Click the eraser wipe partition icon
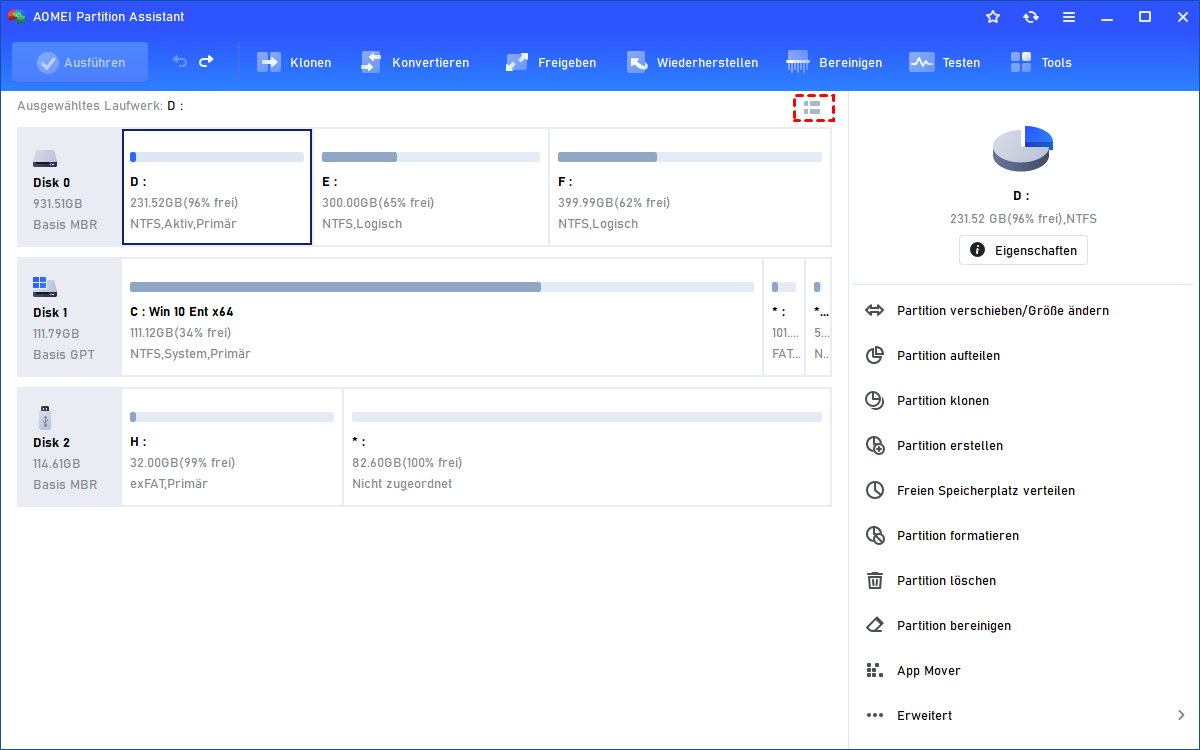Image resolution: width=1200 pixels, height=750 pixels. tap(875, 626)
